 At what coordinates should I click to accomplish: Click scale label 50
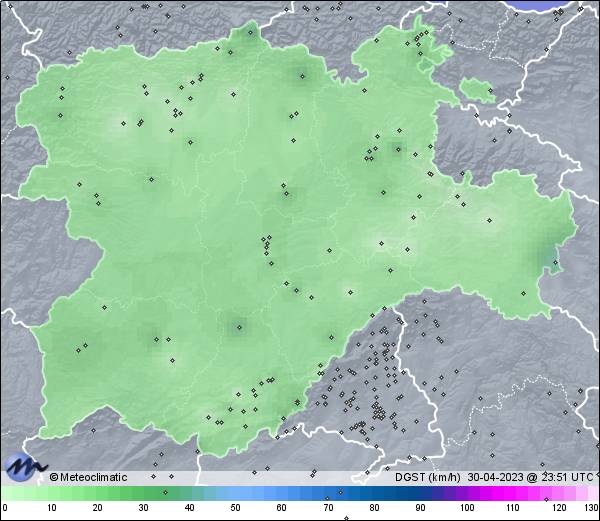[x=236, y=508]
